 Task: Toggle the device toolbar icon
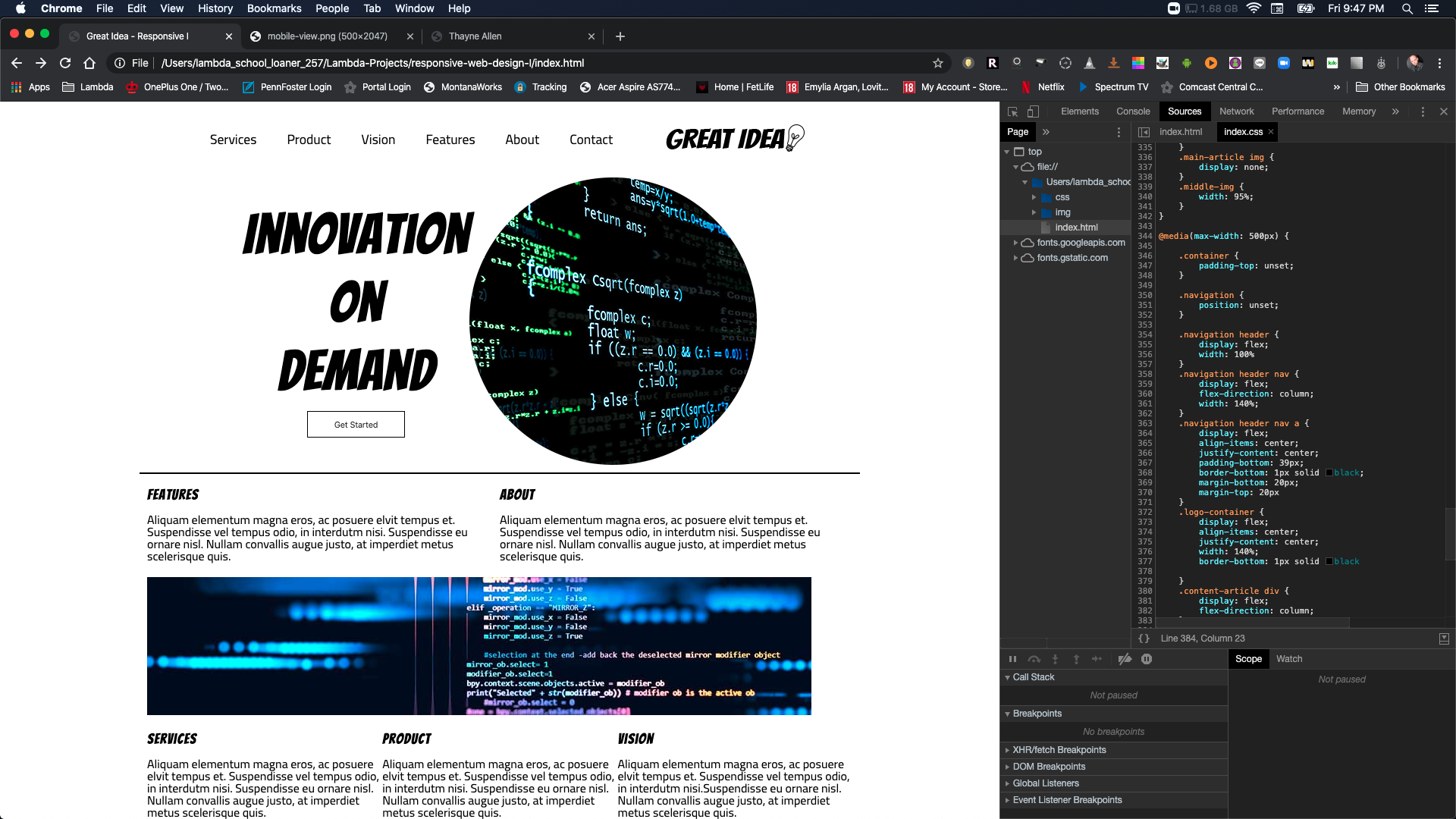[1033, 111]
